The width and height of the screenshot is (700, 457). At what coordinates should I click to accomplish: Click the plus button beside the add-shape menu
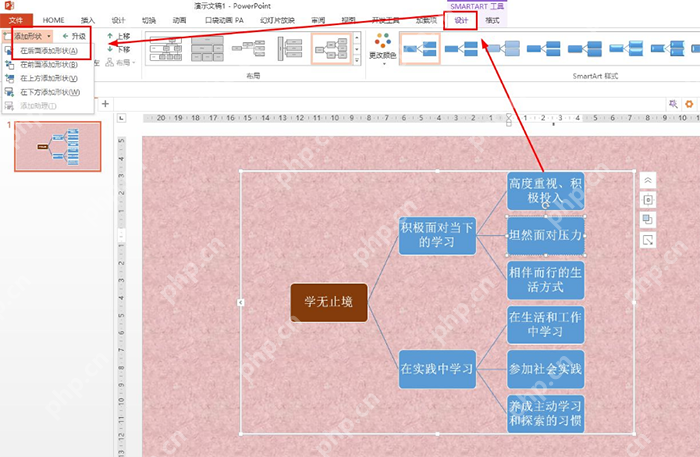[105, 104]
